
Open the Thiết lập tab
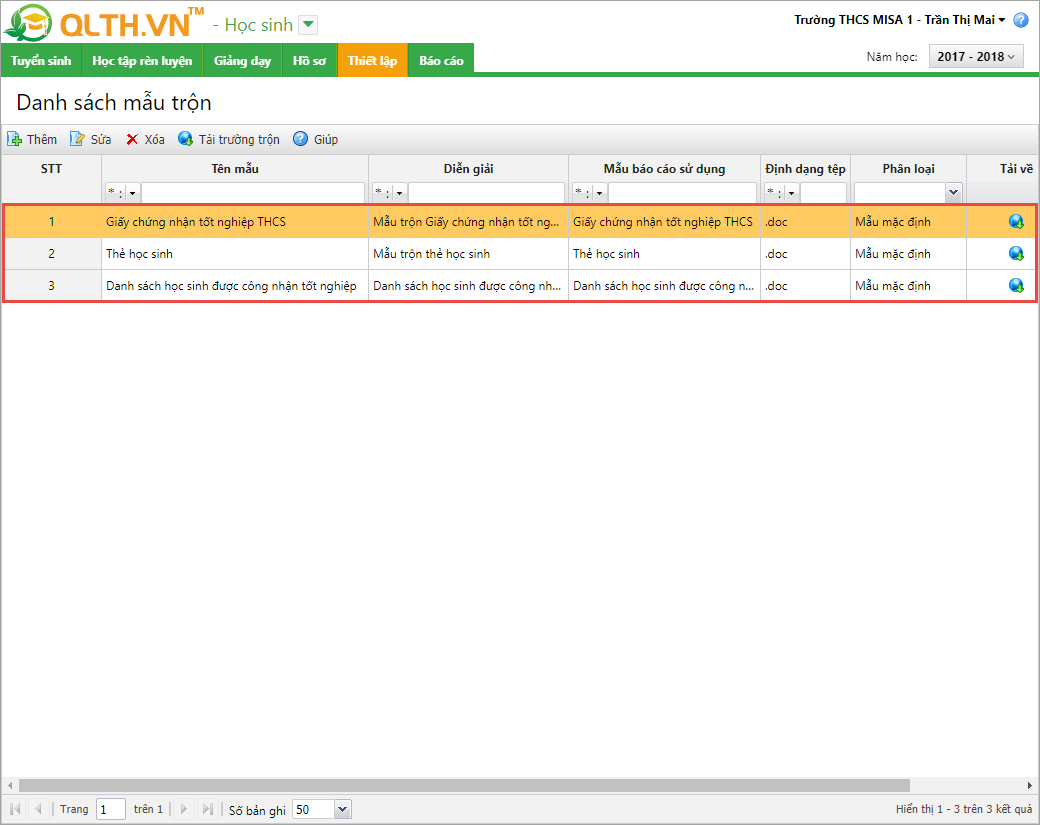pyautogui.click(x=373, y=60)
